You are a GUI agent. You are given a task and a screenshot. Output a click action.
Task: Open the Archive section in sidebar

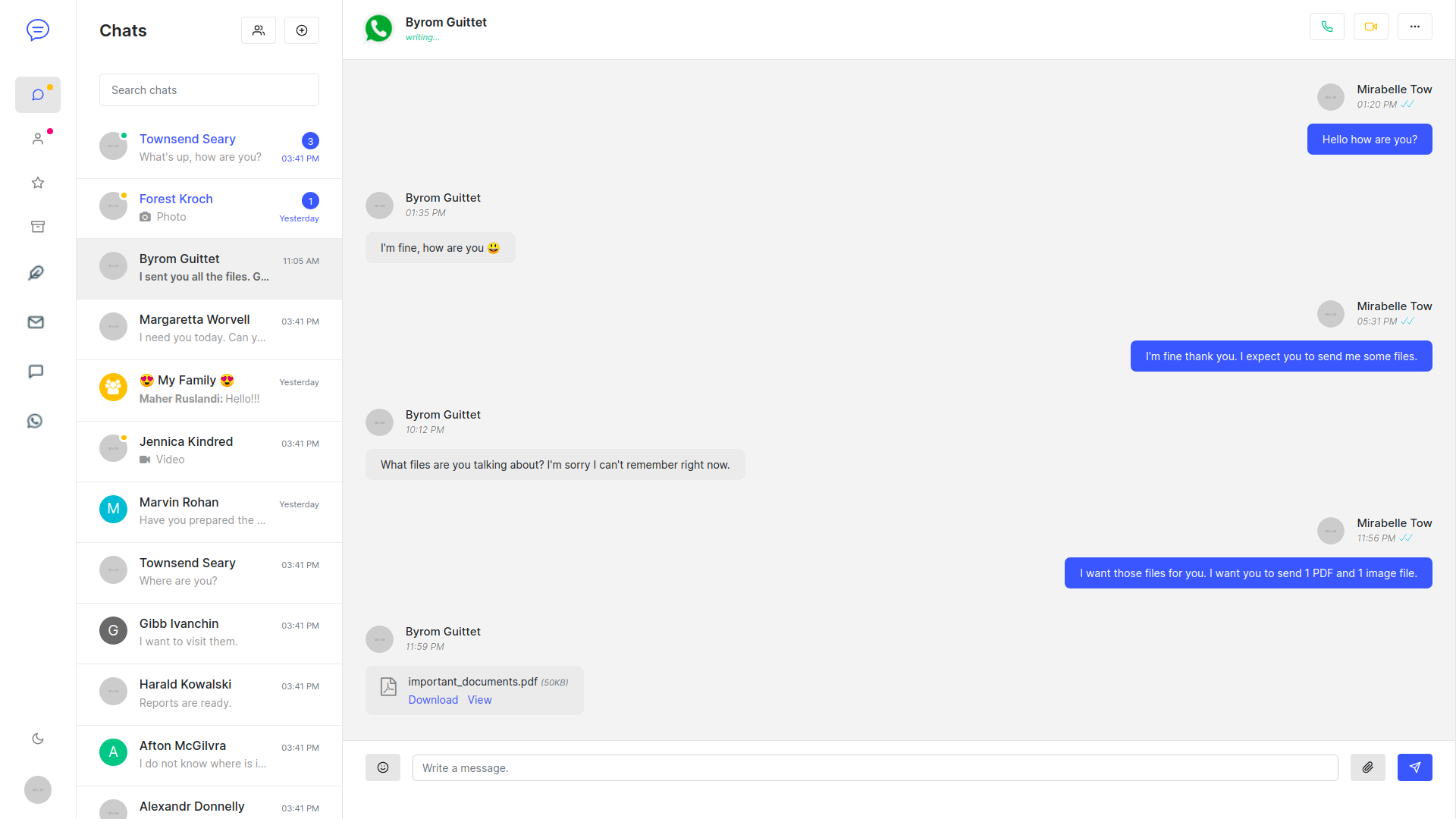pyautogui.click(x=38, y=227)
